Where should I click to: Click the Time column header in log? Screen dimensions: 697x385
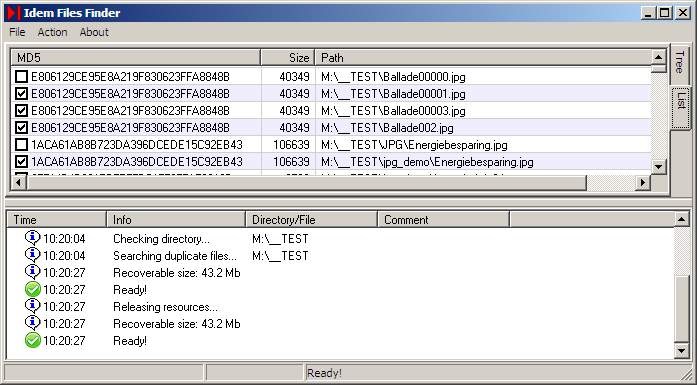click(56, 220)
